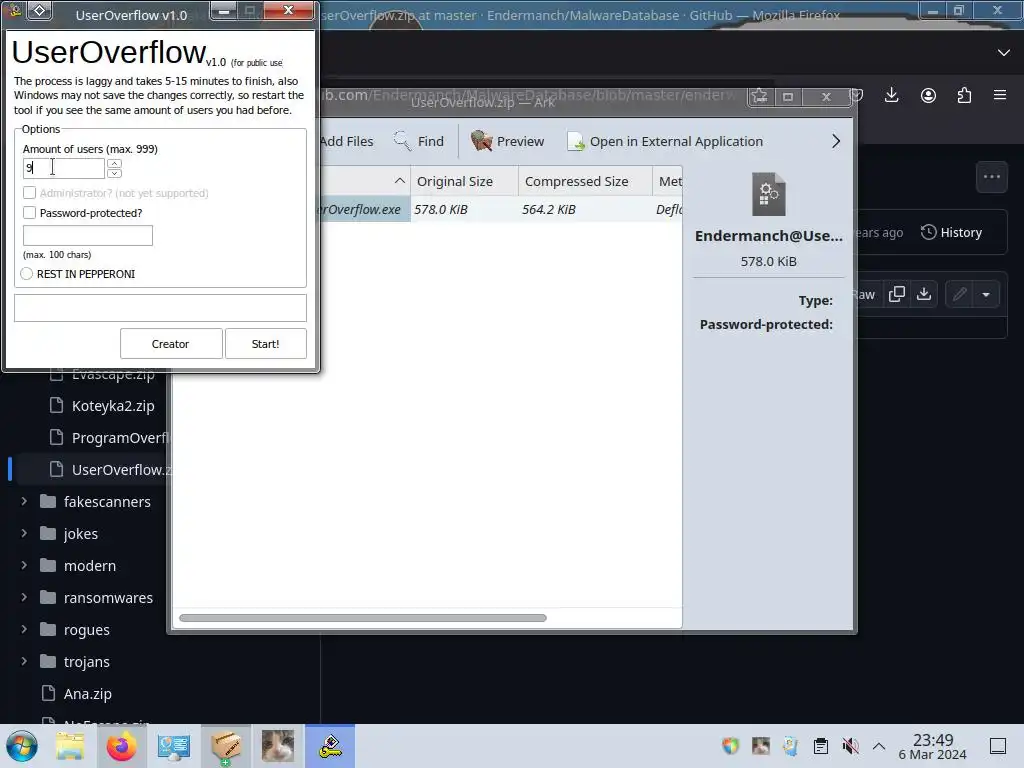This screenshot has height=768, width=1024.
Task: Click the greyed pencil edit icon on GitHub
Action: point(959,294)
